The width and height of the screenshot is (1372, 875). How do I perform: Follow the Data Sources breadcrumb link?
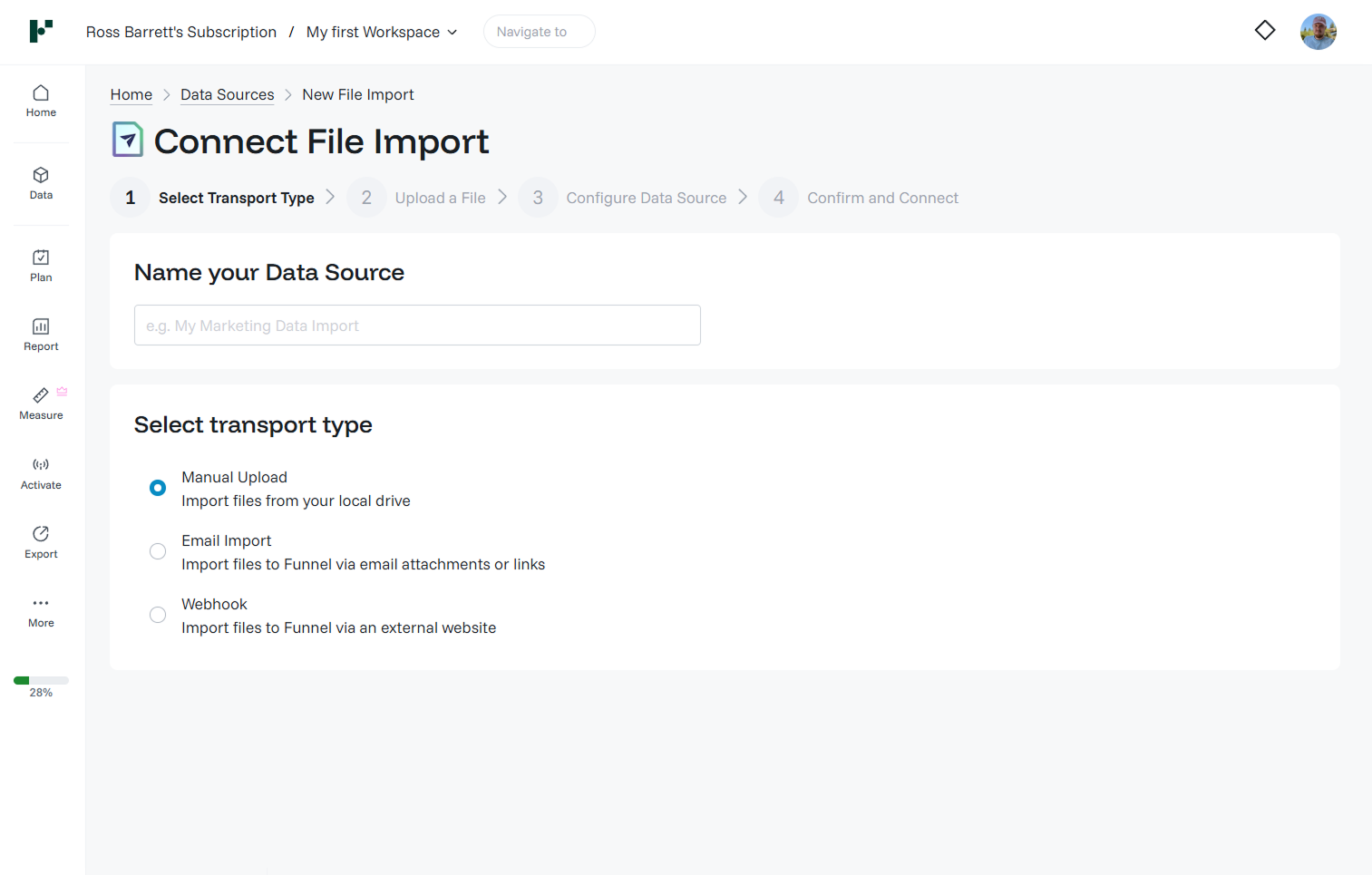tap(228, 94)
